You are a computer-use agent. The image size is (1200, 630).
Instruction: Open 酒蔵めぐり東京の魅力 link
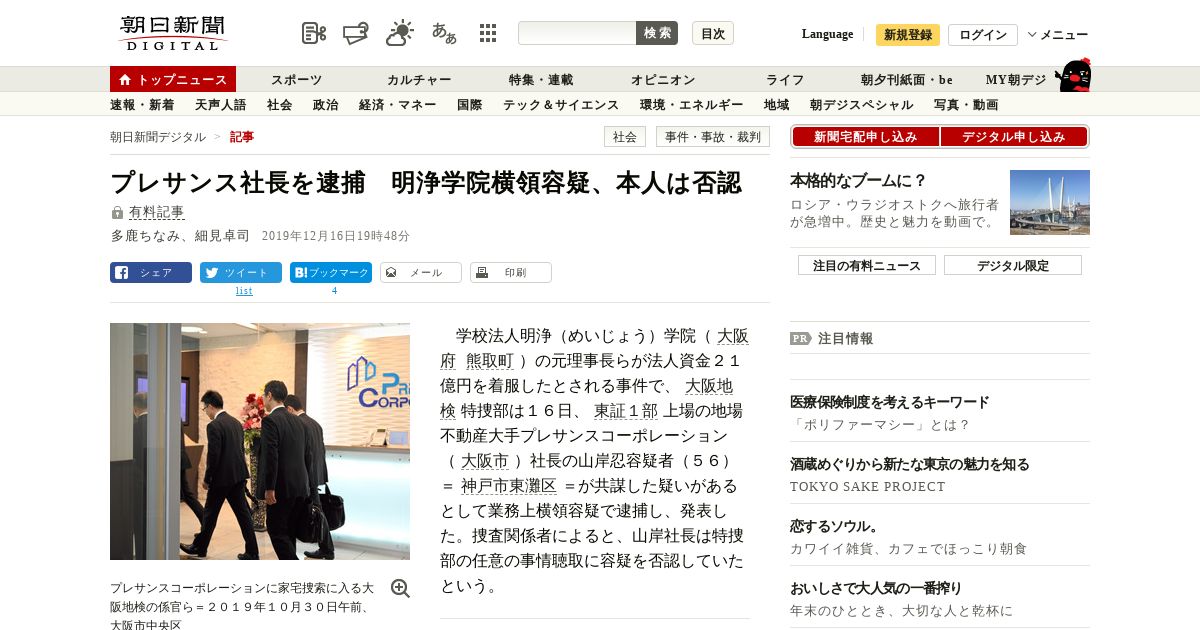tap(910, 464)
